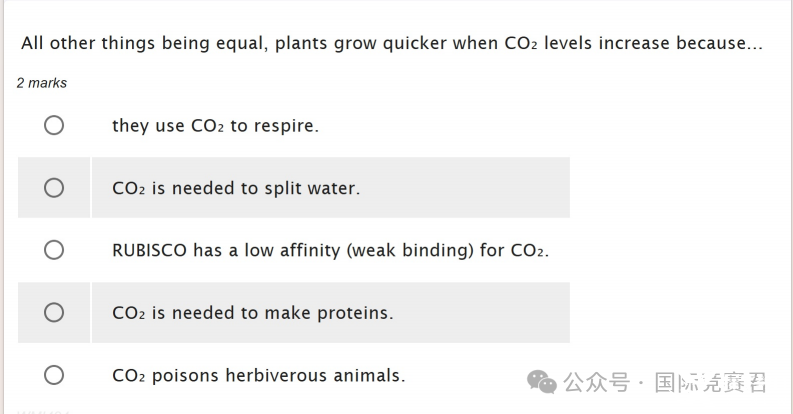Screen dimensions: 793x414
Task: Click the 'CO₂ poisons herbiverous animals.' text
Action: click(258, 376)
